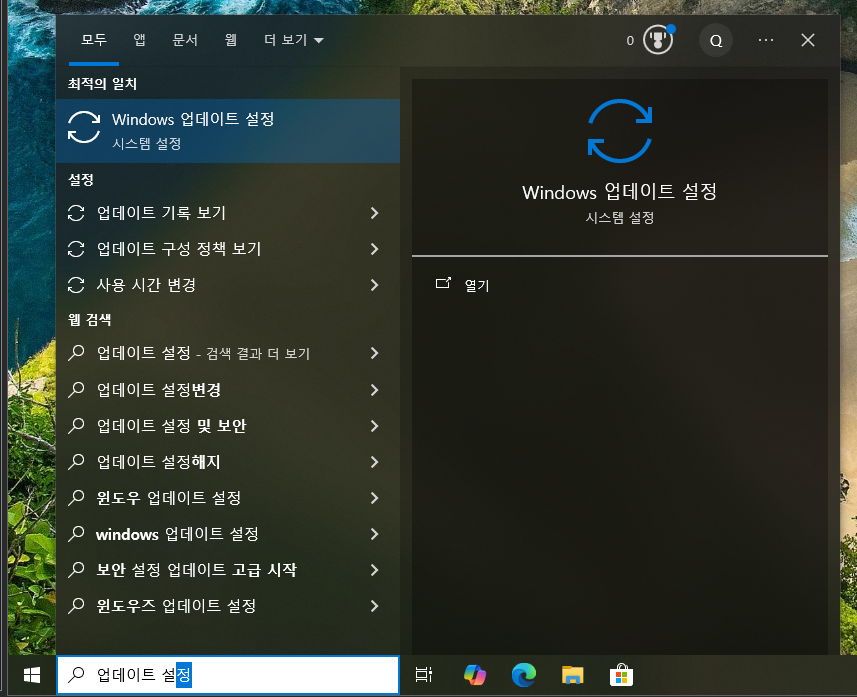Expand arrow for 사용 시간 변경

tap(374, 285)
